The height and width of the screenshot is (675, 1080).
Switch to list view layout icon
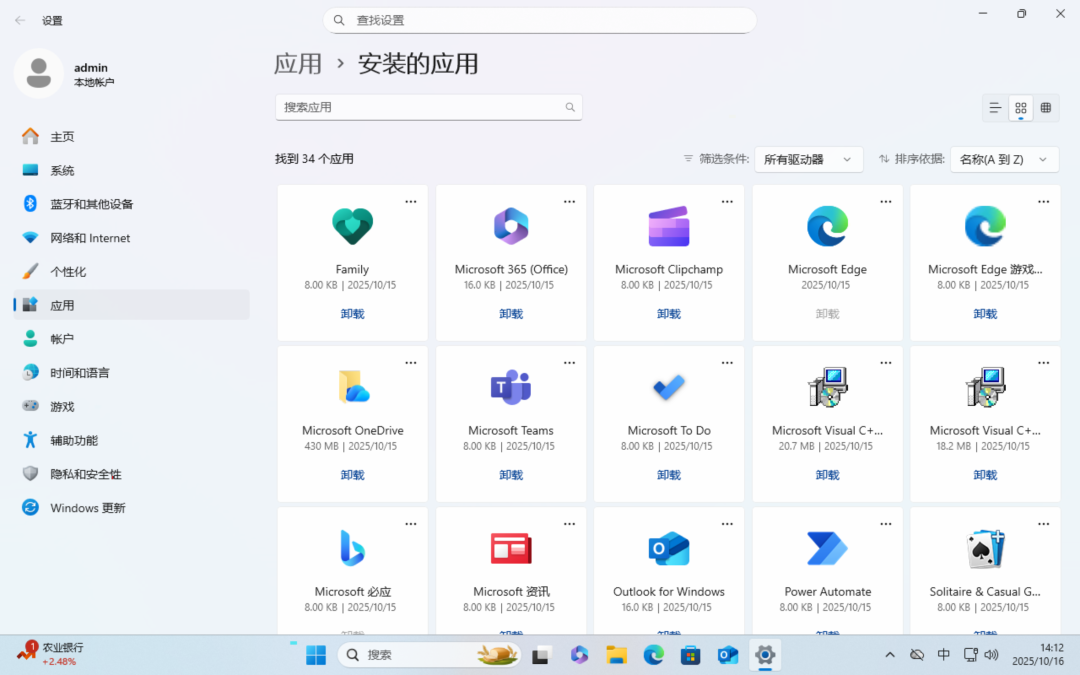[995, 108]
